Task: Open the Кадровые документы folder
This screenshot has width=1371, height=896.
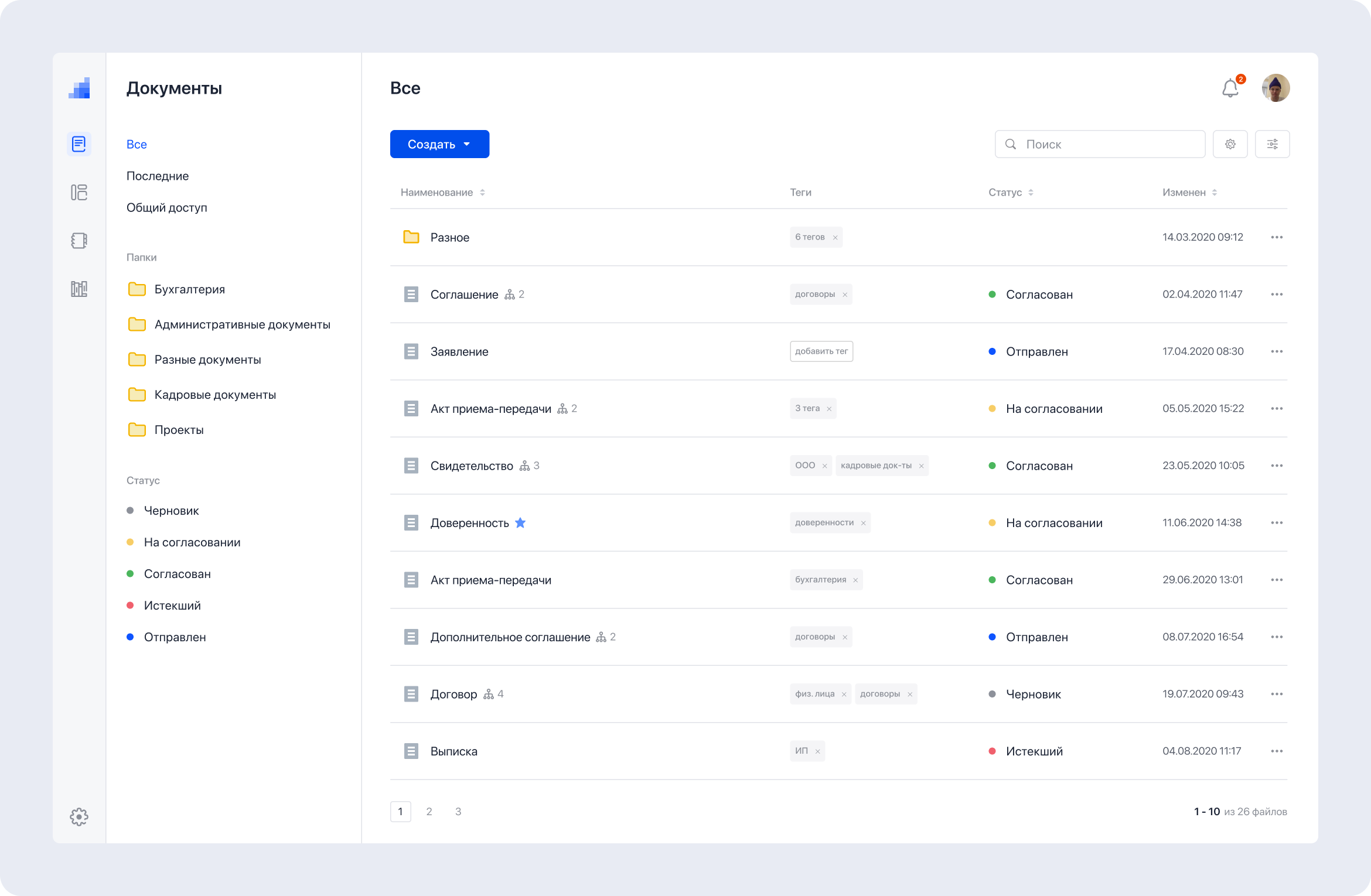Action: click(x=202, y=395)
